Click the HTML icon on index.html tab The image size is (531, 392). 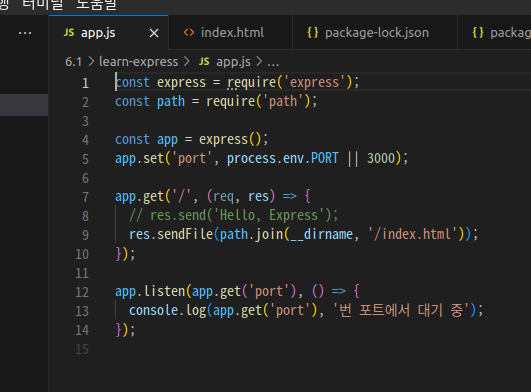189,32
